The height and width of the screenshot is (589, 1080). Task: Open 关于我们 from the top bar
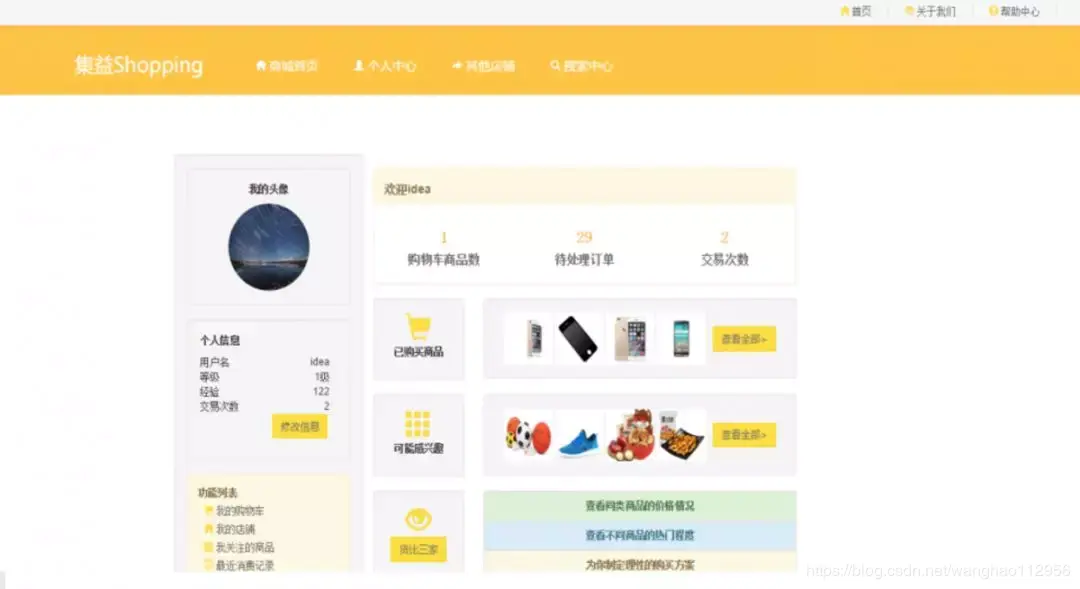click(930, 11)
